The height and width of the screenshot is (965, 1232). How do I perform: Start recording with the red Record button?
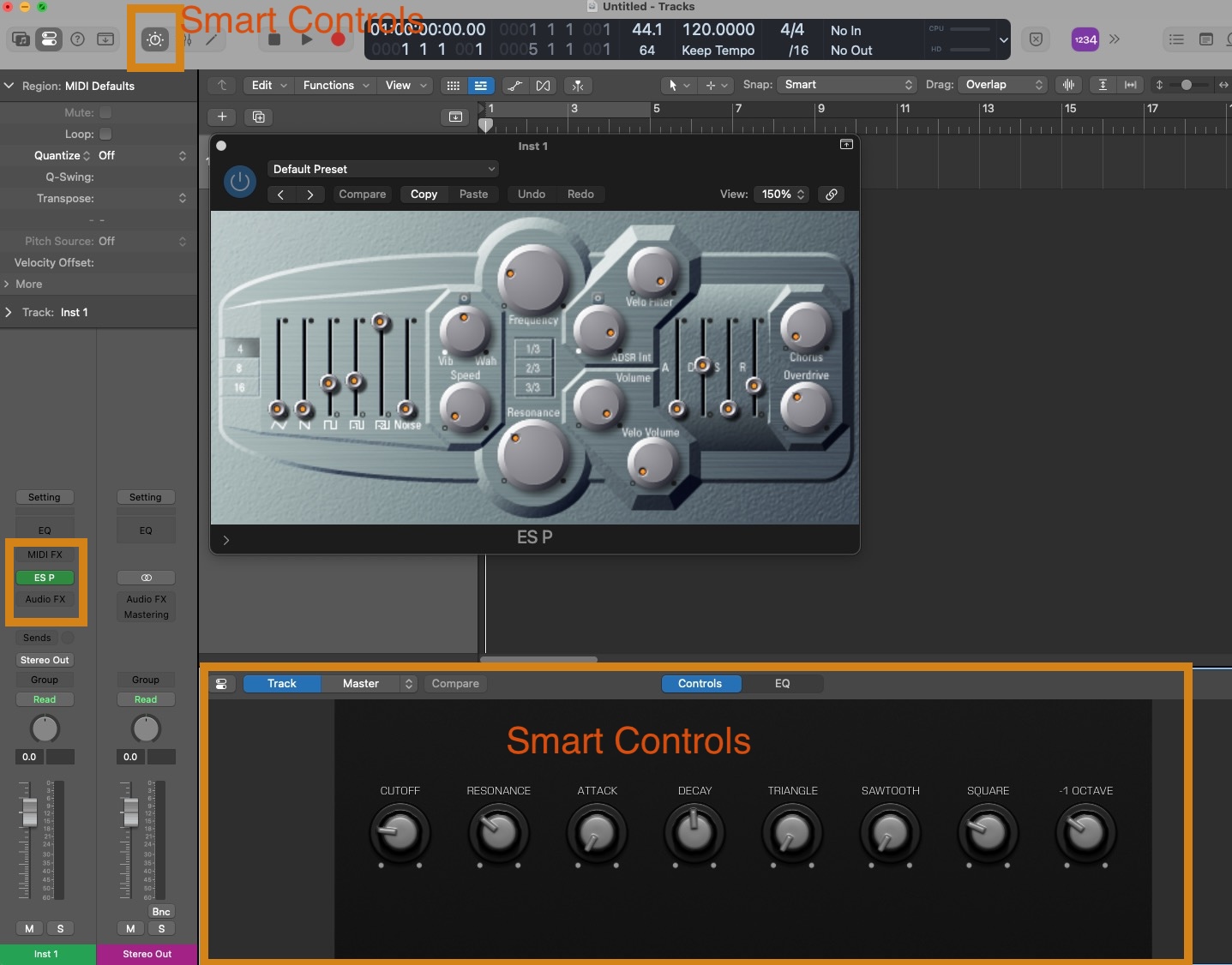[338, 39]
